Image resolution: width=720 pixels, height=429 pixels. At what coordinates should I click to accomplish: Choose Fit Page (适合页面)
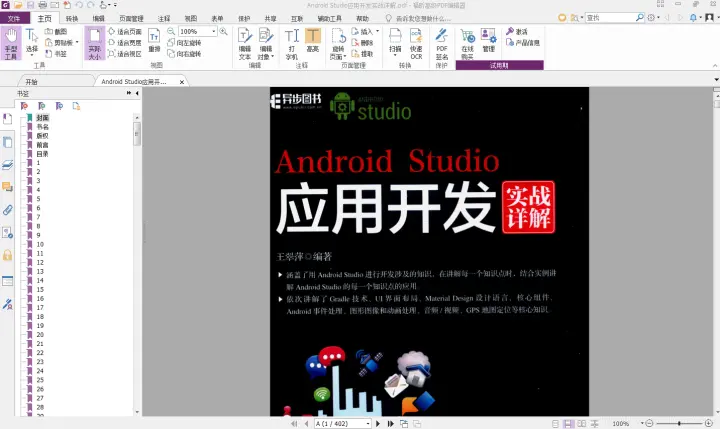[125, 31]
